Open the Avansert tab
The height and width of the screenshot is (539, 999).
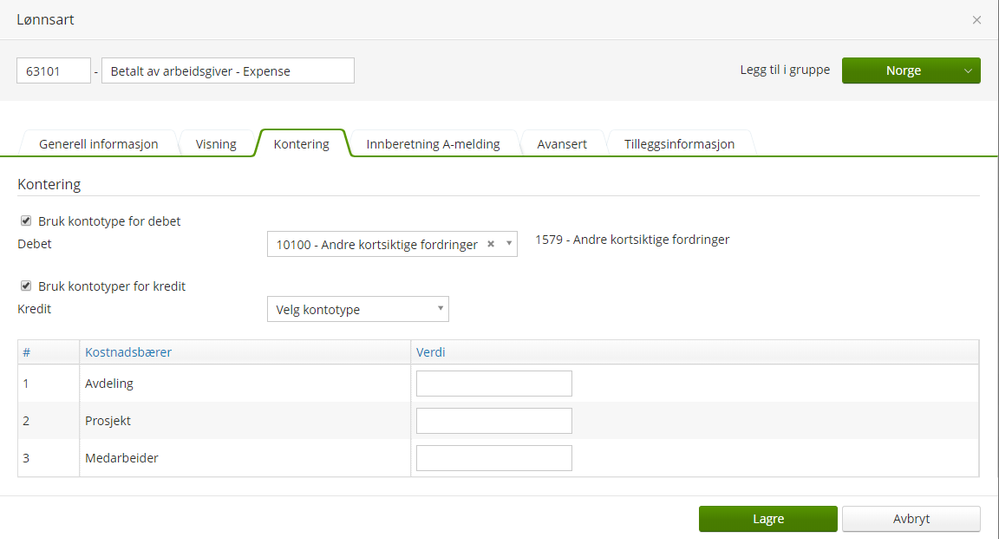562,144
